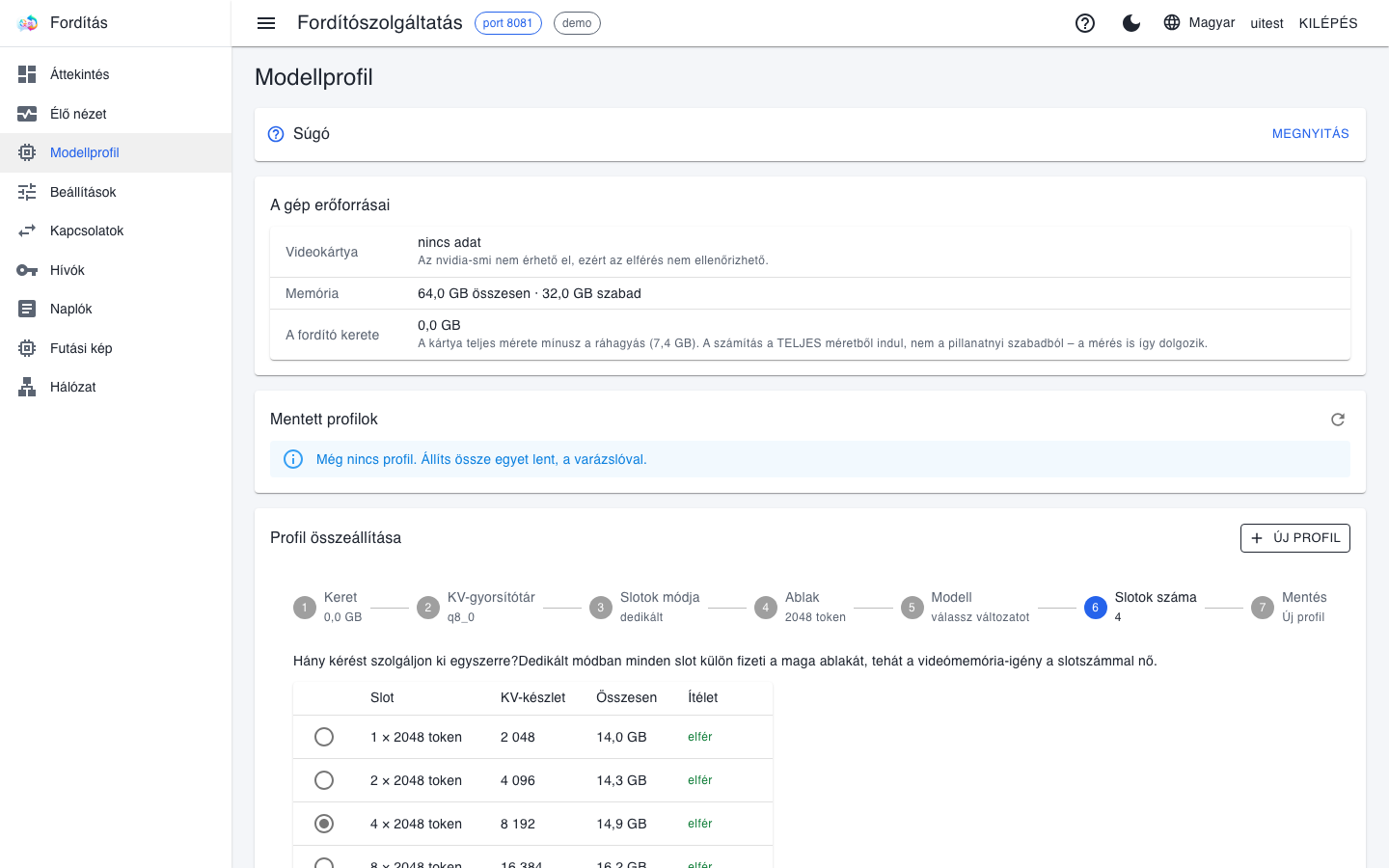Click the Súgó question mark icon
Viewport: 1389px width, 868px height.
(x=276, y=134)
